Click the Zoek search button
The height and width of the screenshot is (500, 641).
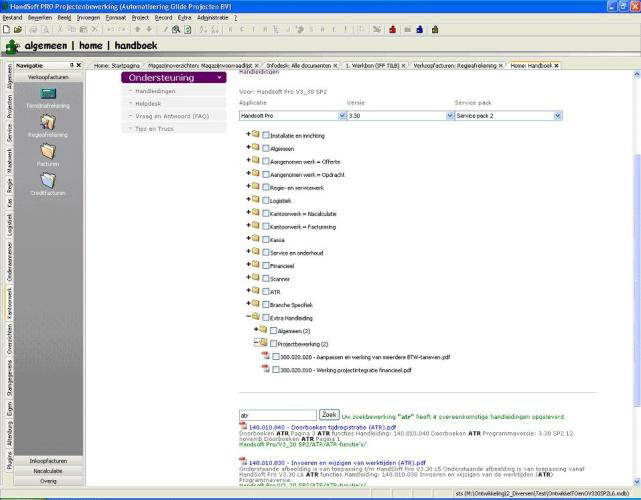[329, 415]
